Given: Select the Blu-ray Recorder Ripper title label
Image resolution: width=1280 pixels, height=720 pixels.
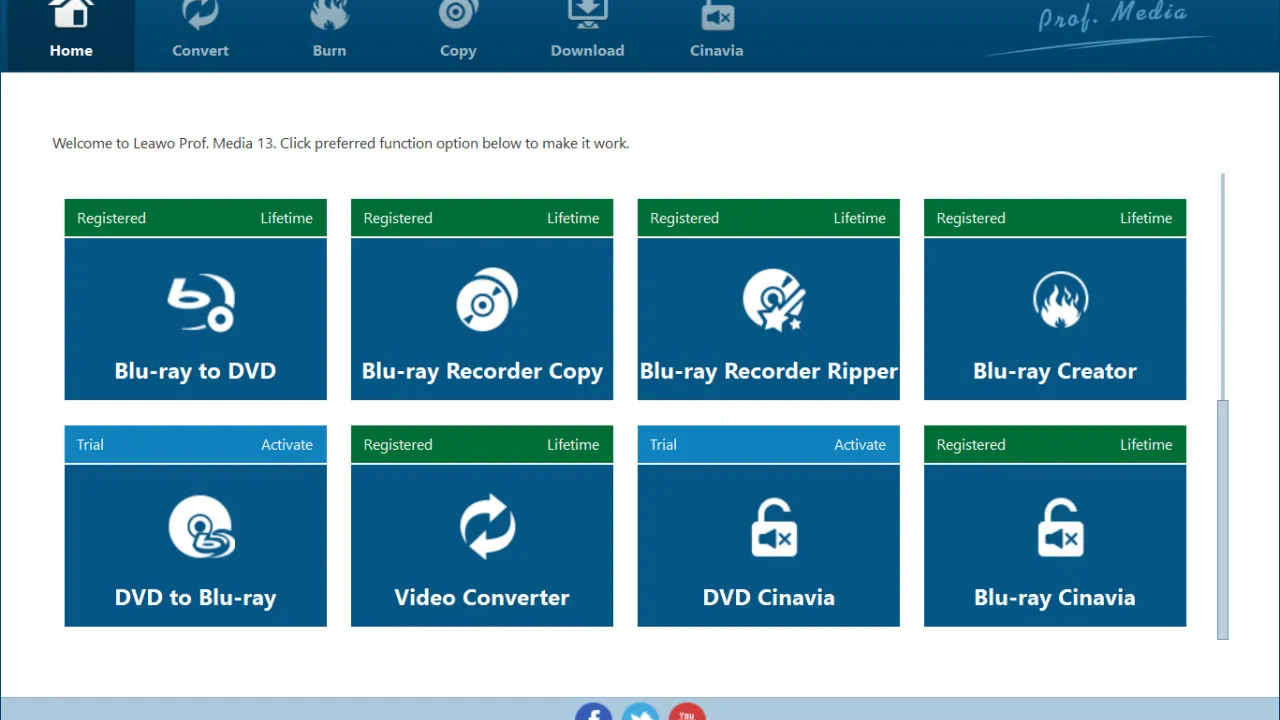Looking at the screenshot, I should (768, 372).
